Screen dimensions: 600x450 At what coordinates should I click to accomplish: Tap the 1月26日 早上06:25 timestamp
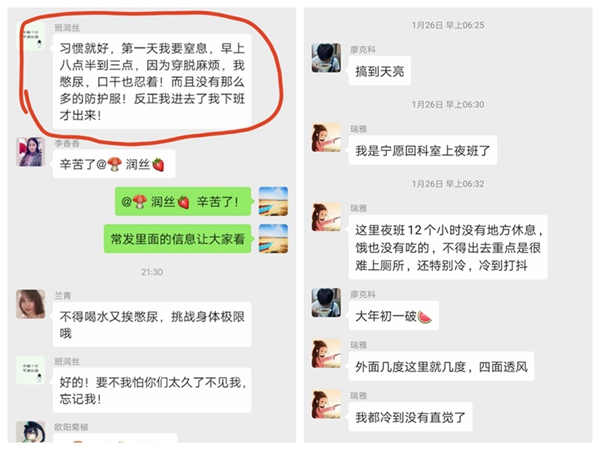click(448, 25)
